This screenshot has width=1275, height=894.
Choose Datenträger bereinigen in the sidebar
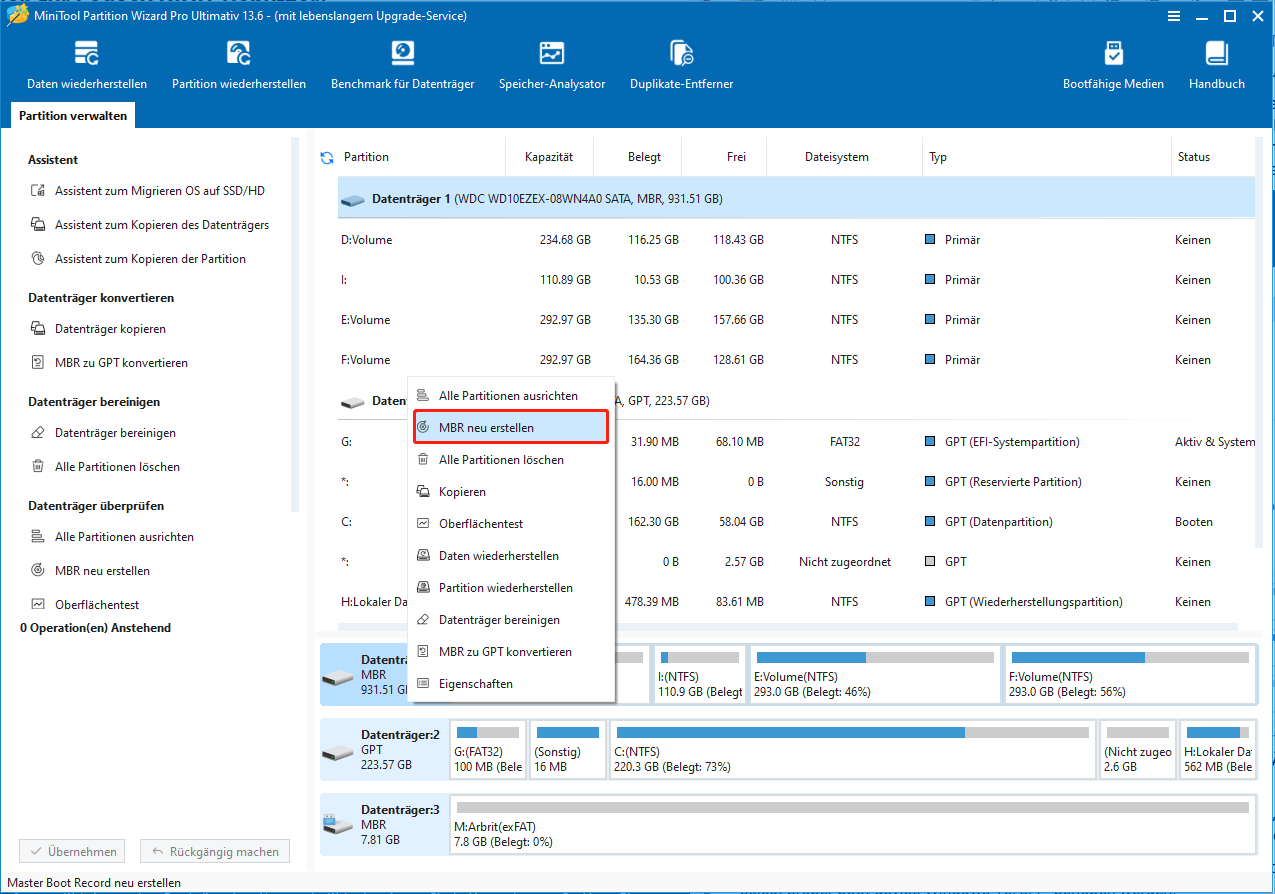103,433
